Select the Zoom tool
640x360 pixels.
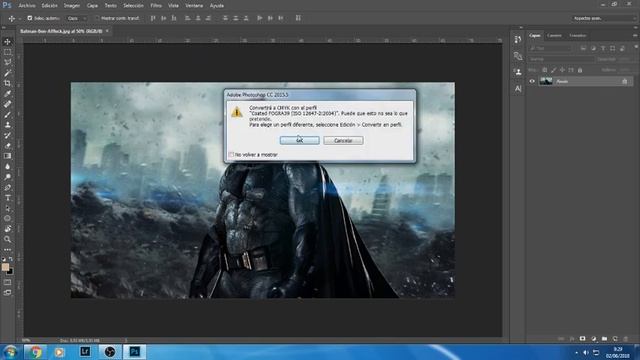tap(7, 240)
